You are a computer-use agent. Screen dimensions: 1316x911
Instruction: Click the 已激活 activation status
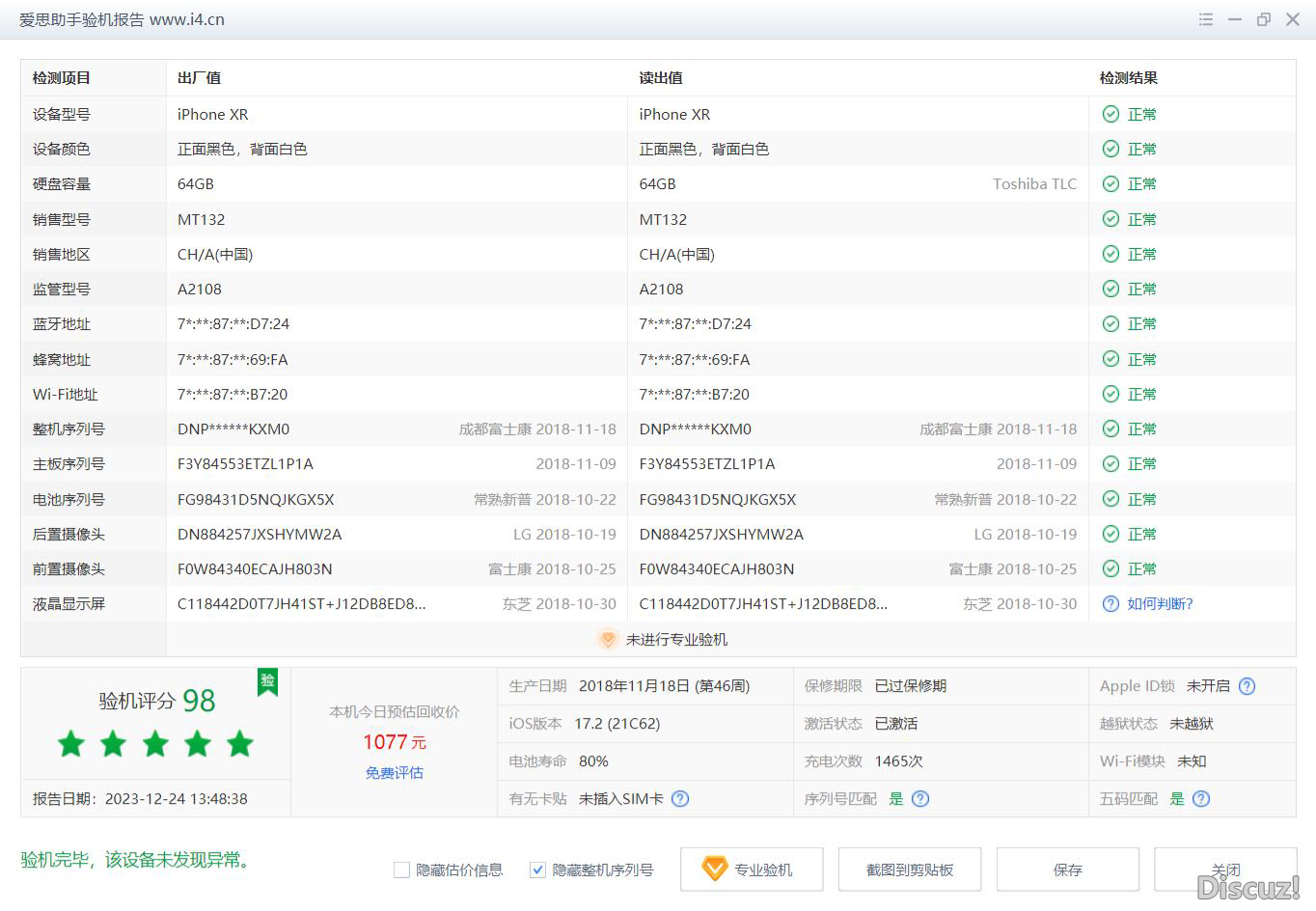coord(896,724)
